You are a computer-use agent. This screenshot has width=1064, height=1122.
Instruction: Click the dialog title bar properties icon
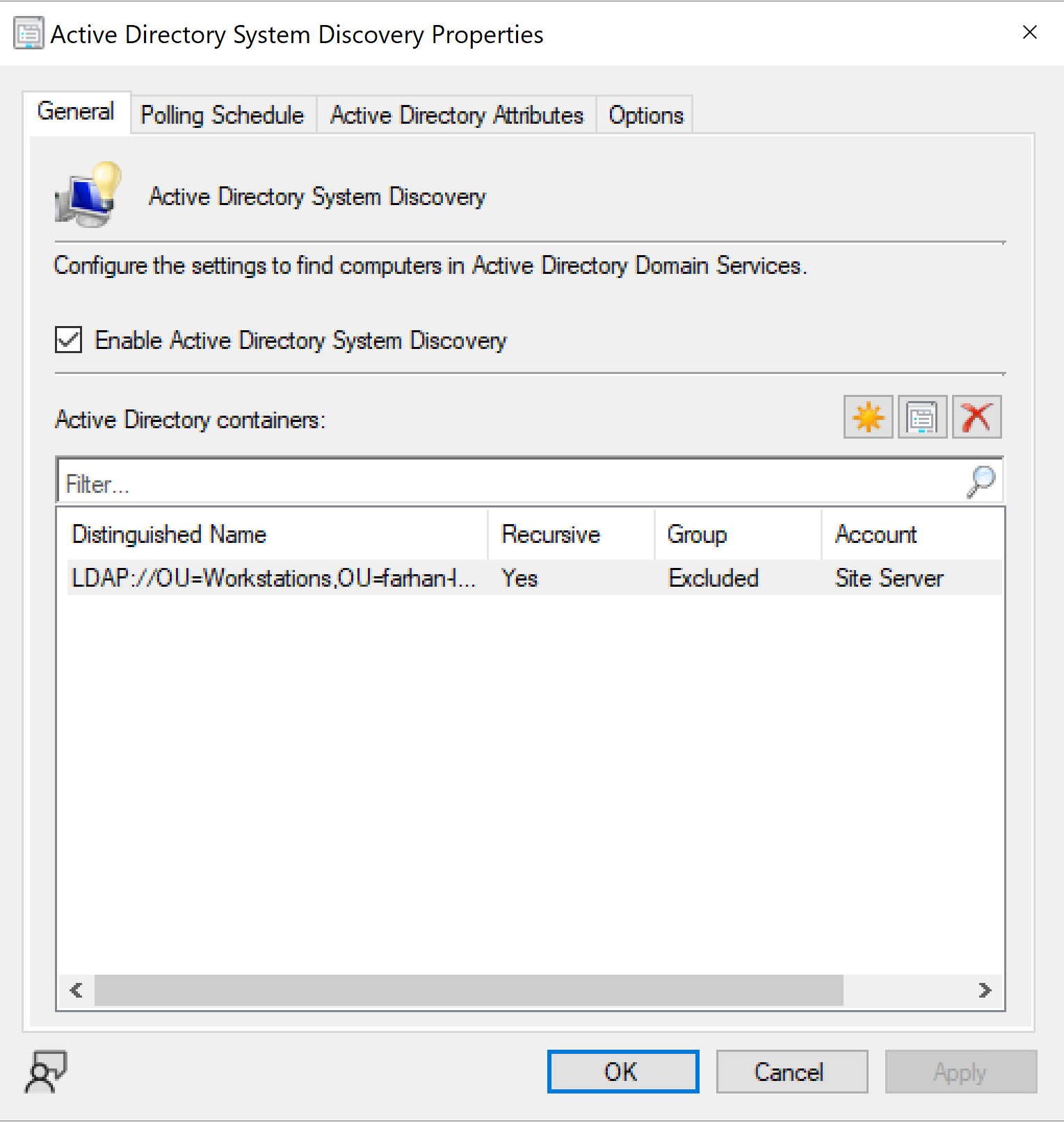[x=29, y=33]
